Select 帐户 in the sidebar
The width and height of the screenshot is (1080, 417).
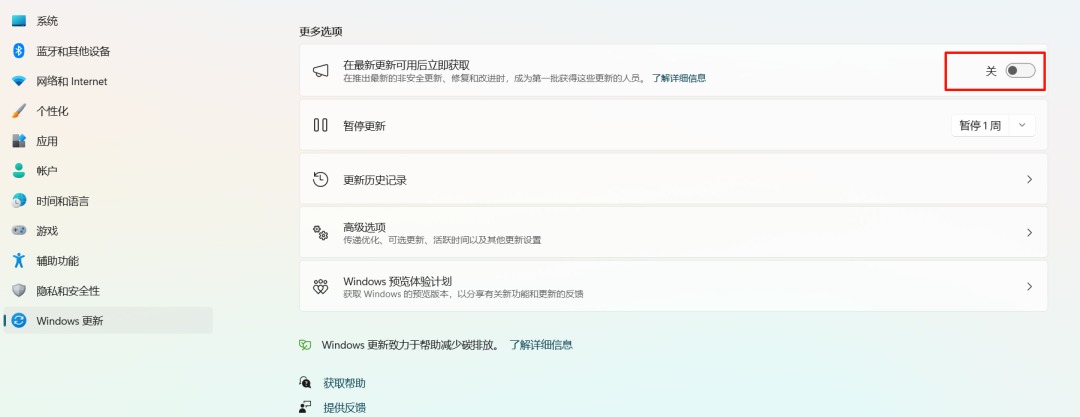[108, 171]
